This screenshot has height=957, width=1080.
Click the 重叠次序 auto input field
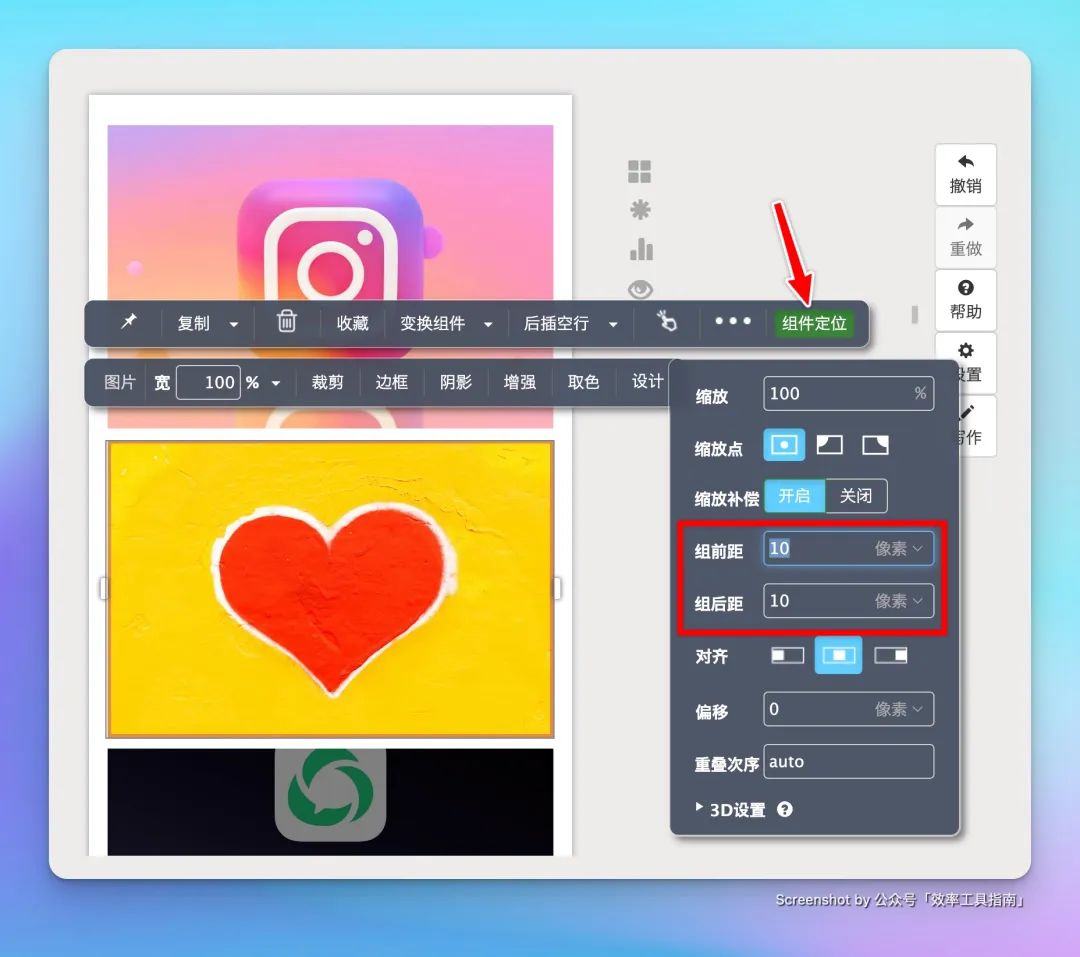(x=848, y=762)
